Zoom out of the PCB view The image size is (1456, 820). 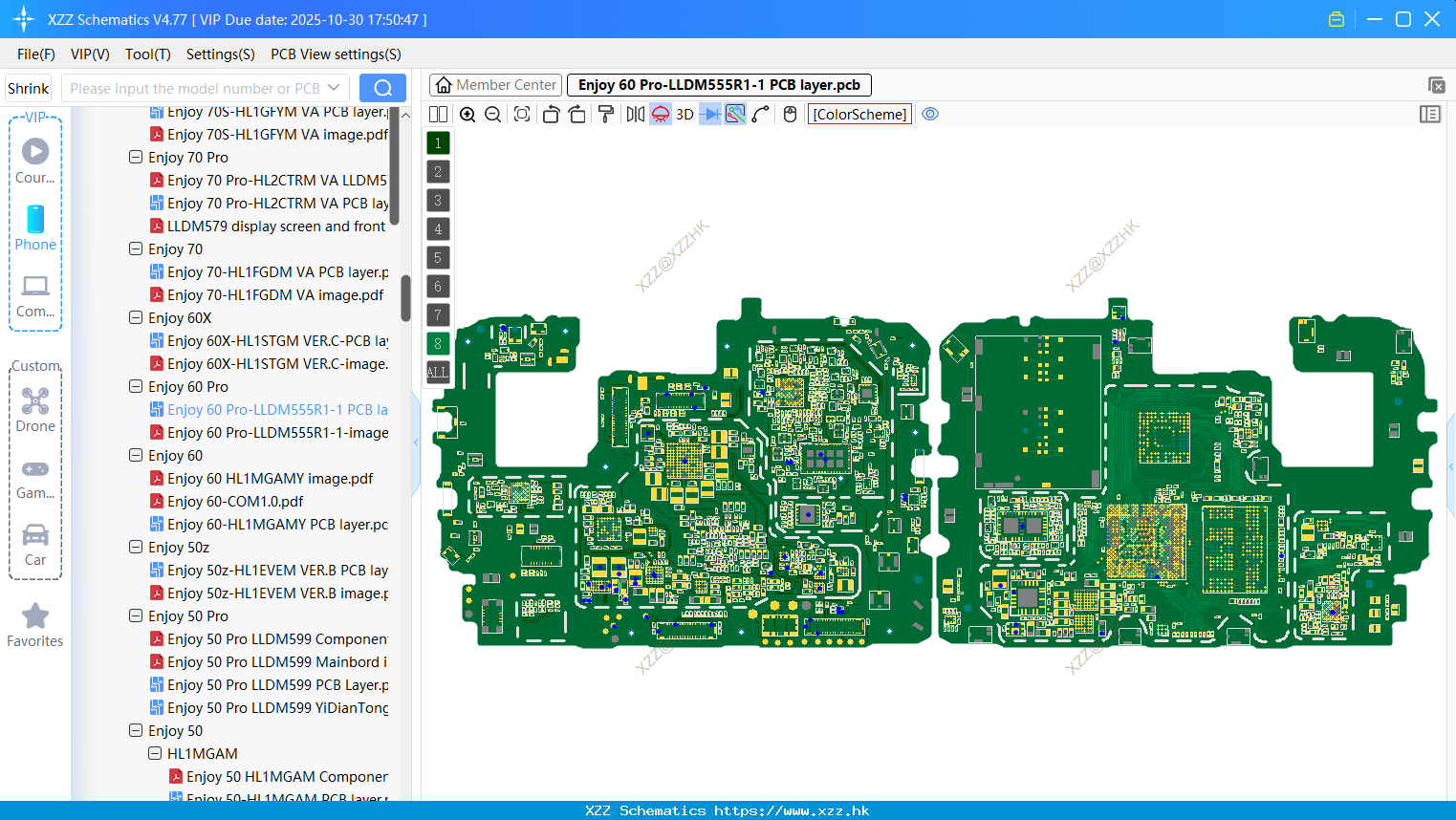(493, 114)
